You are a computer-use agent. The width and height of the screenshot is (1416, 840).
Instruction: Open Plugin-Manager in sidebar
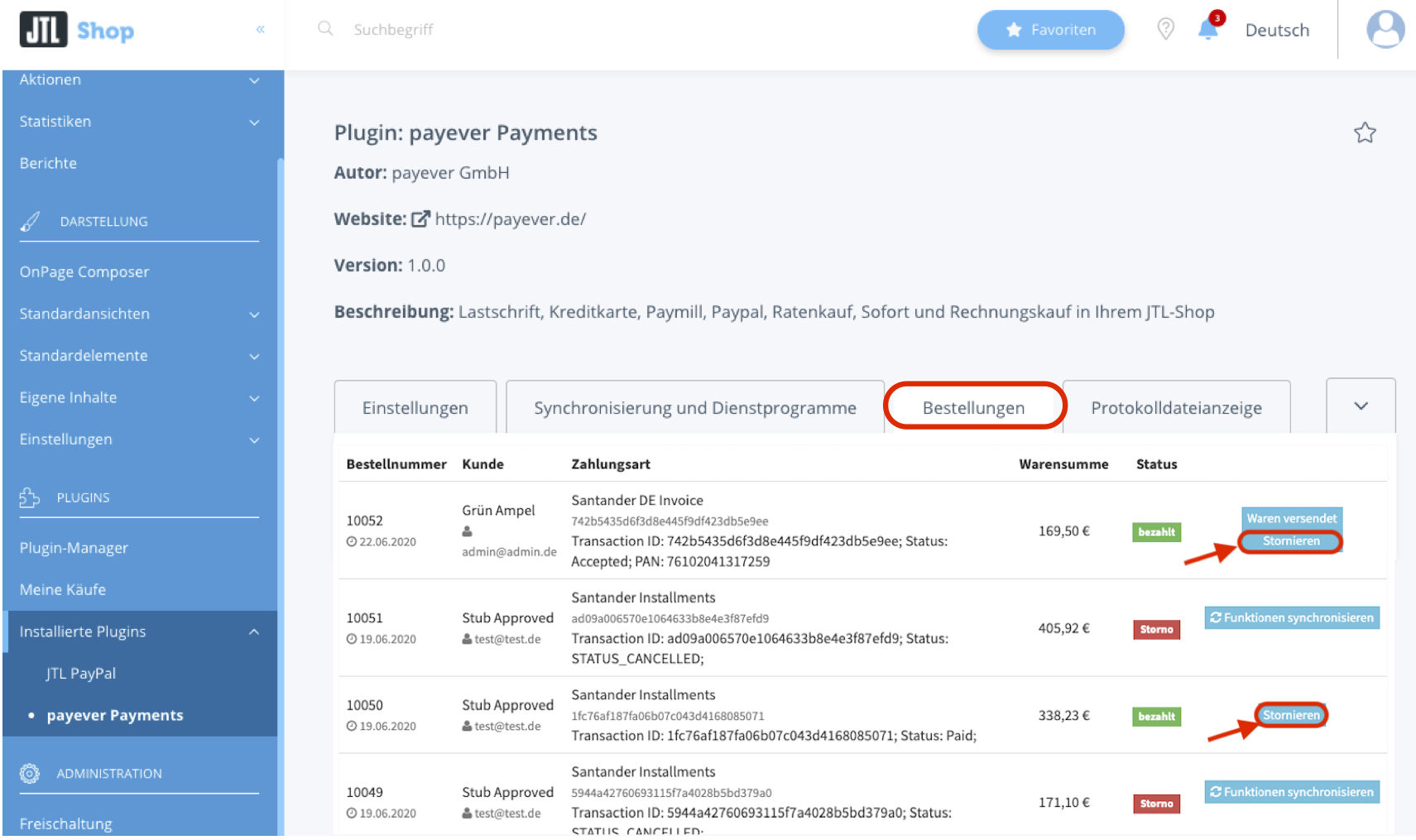[x=74, y=548]
